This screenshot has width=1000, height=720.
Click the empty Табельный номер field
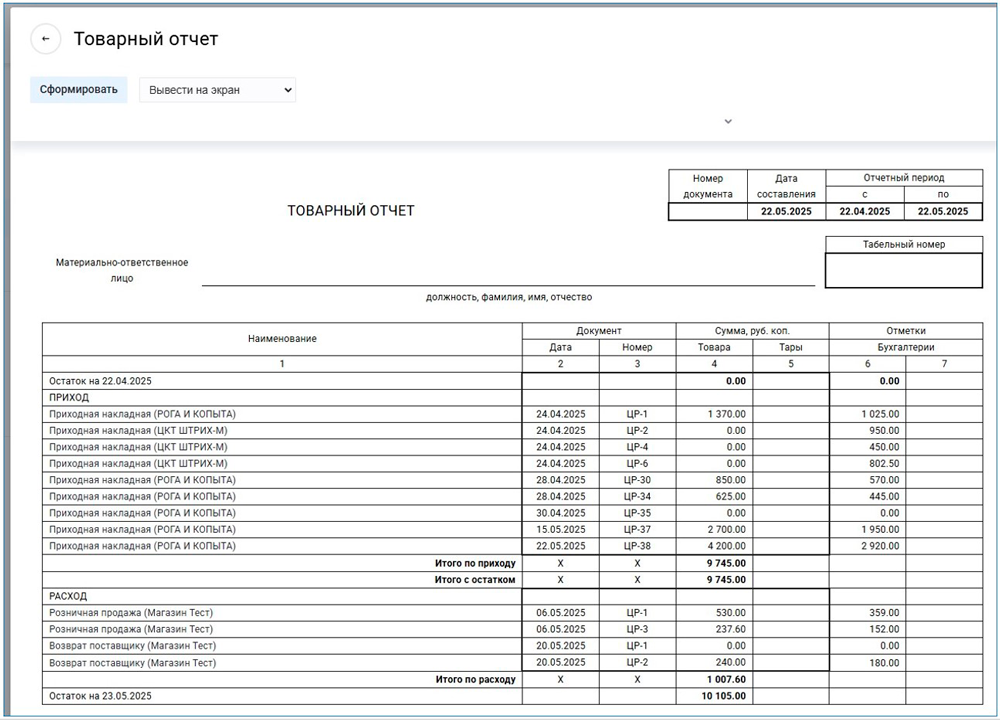(x=904, y=270)
